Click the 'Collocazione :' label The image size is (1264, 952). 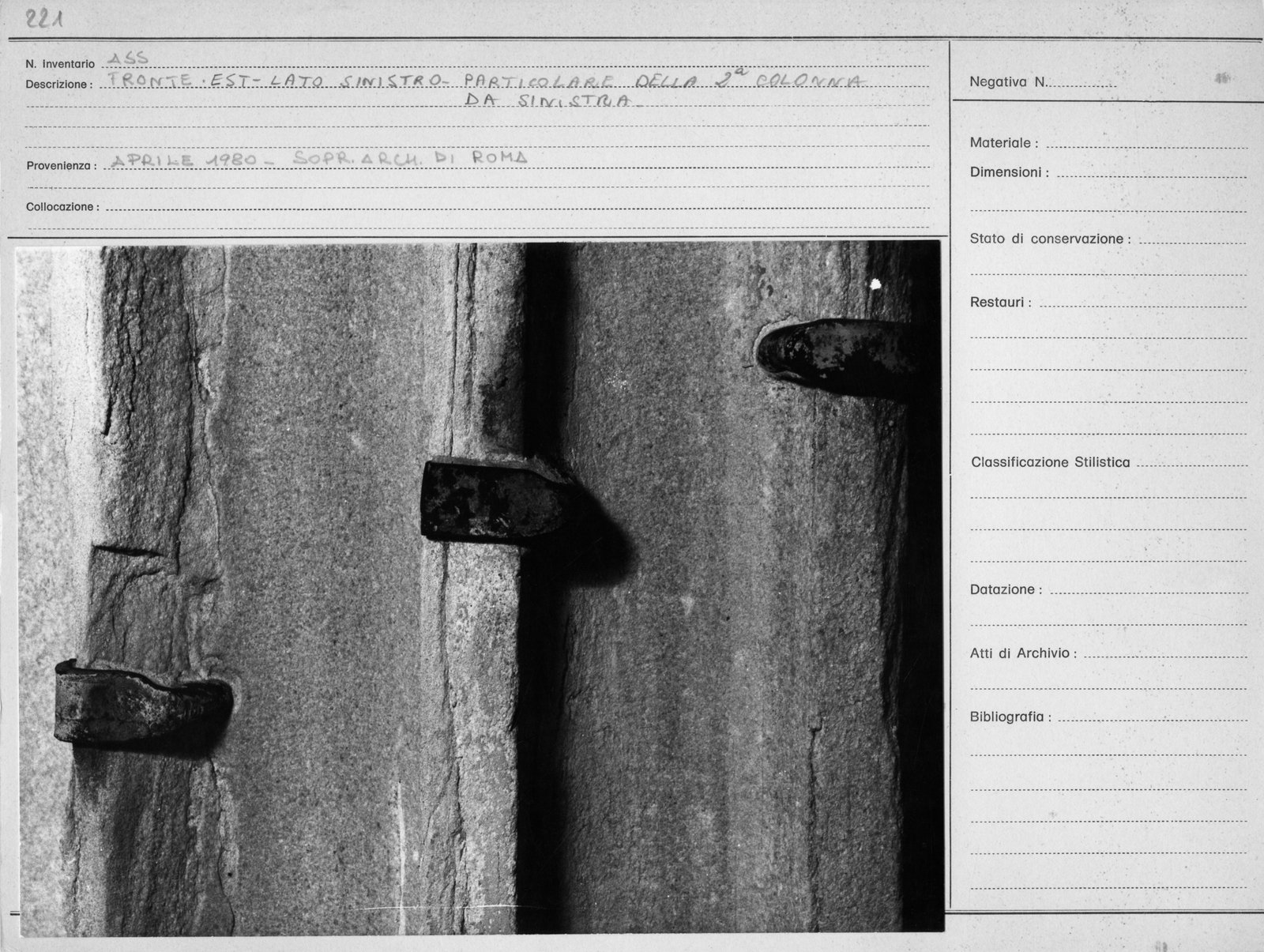click(63, 207)
